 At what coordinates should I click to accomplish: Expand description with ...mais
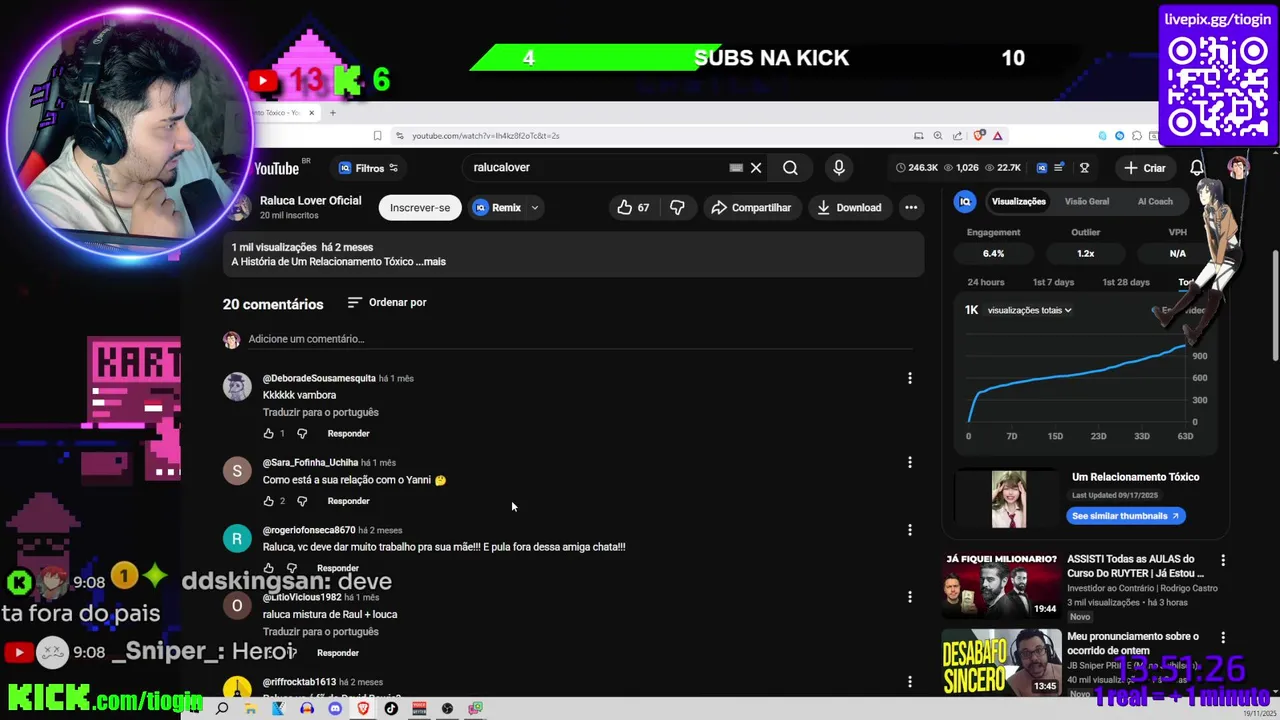430,262
